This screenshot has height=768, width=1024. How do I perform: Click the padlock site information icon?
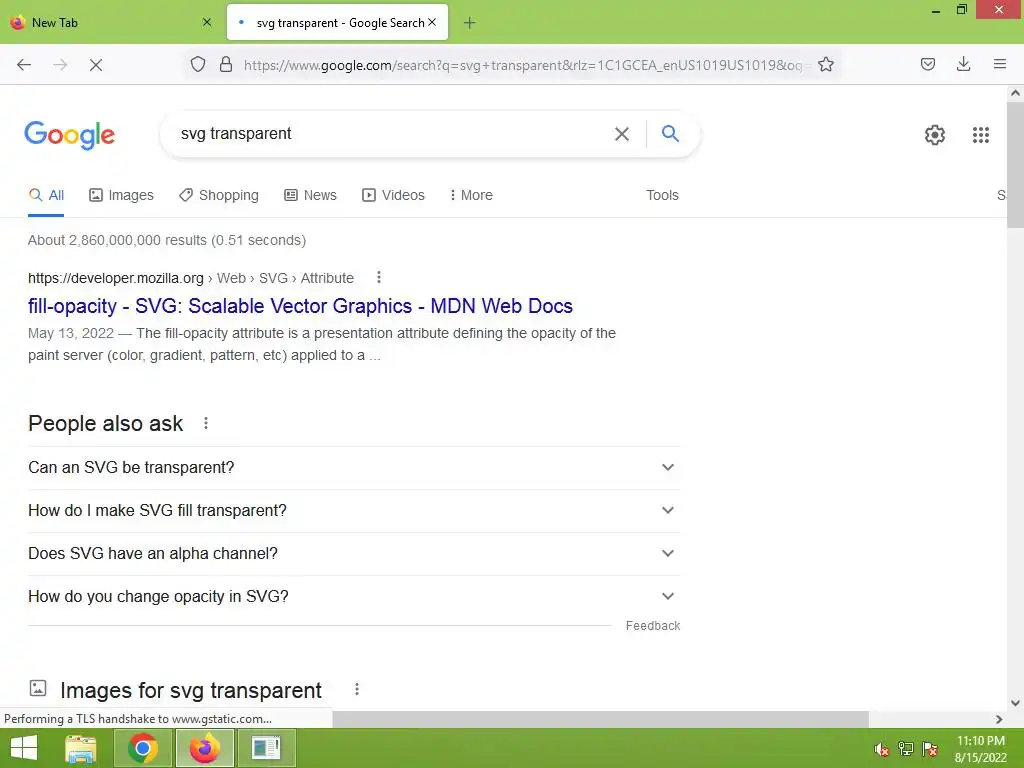pyautogui.click(x=226, y=65)
